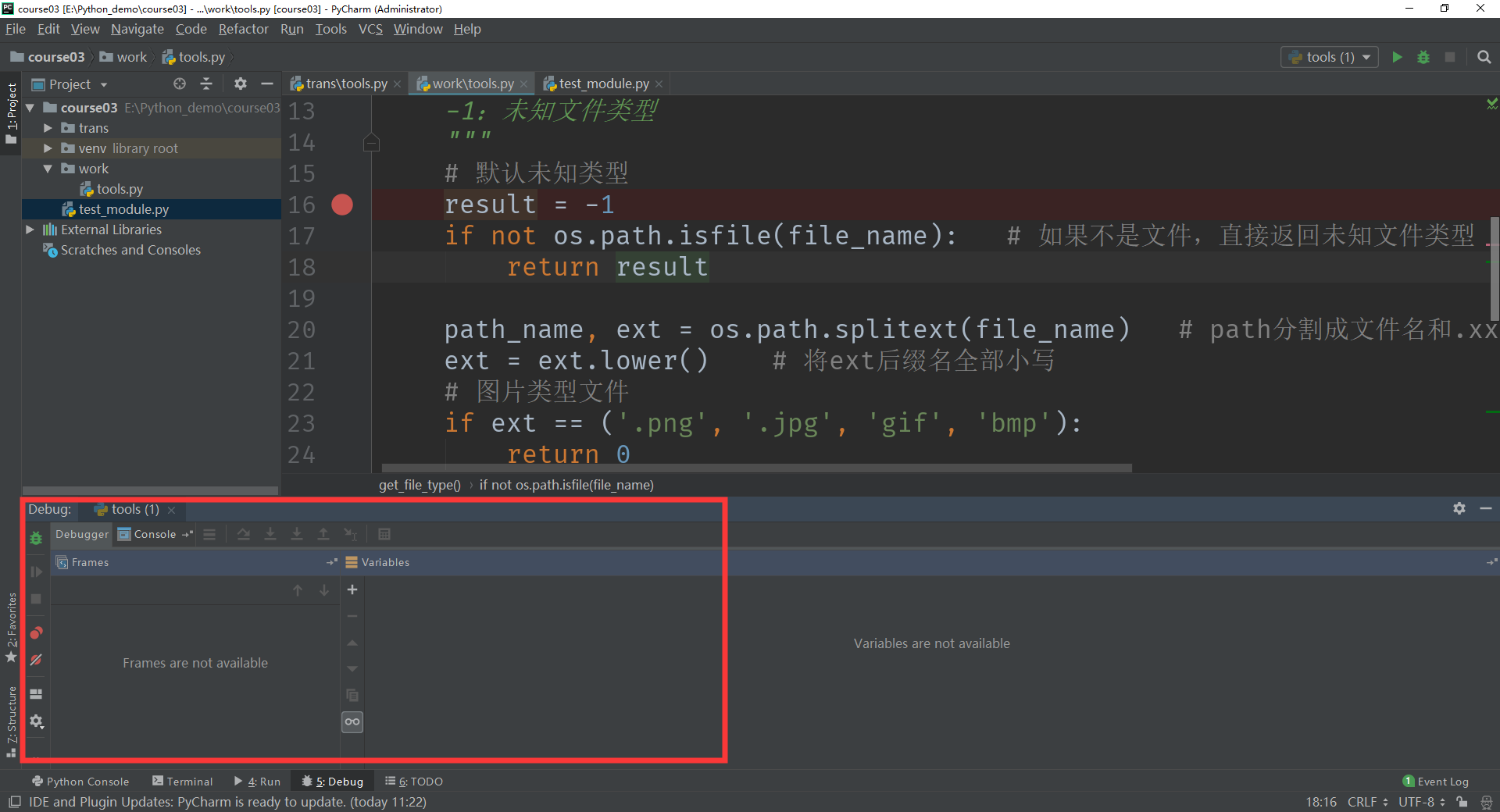Open Project panel gear options
The image size is (1500, 812).
tap(241, 84)
